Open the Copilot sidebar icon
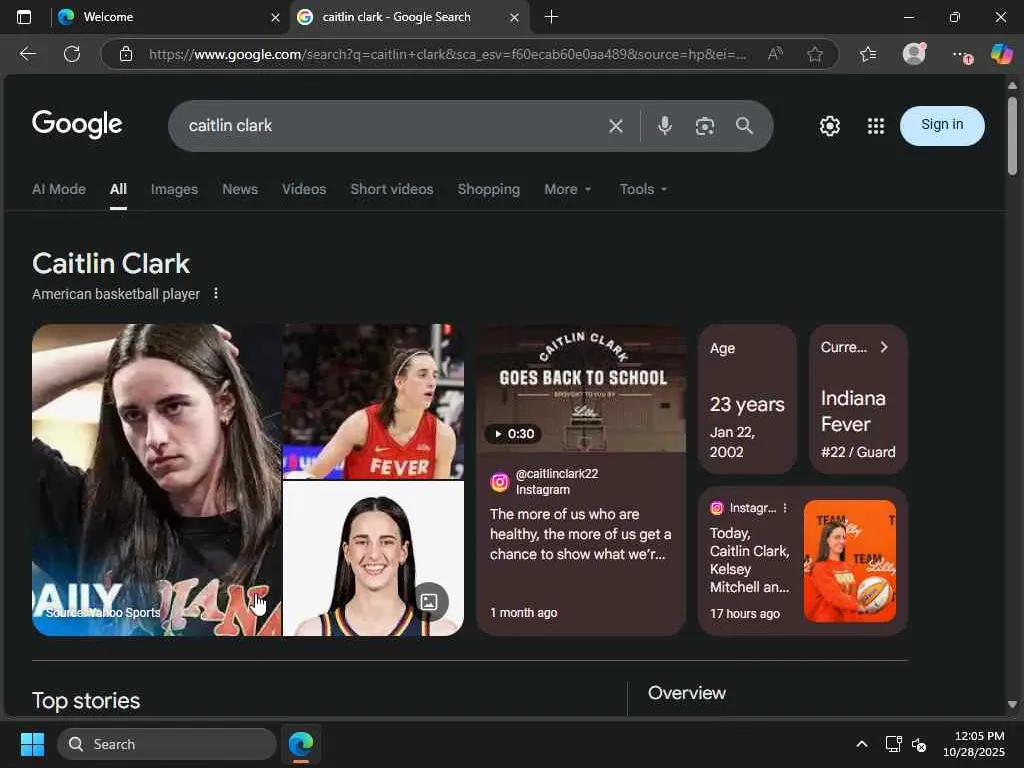The height and width of the screenshot is (768, 1024). point(1002,54)
